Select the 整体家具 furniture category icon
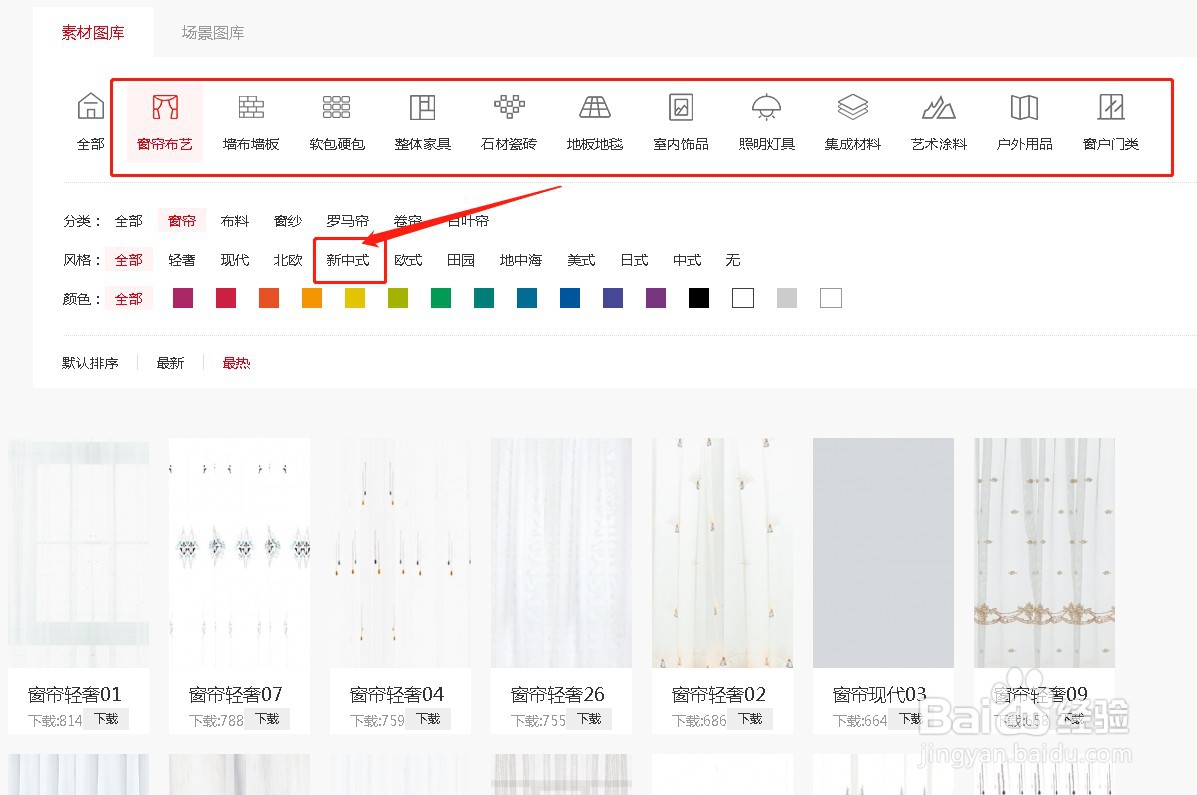1197x795 pixels. click(422, 120)
